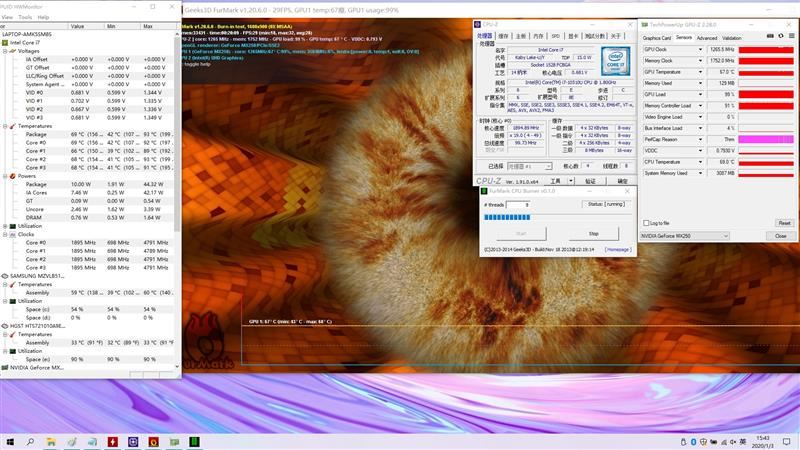The height and width of the screenshot is (450, 800).
Task: Open the GPU Clock sensor dropdown
Action: (700, 49)
